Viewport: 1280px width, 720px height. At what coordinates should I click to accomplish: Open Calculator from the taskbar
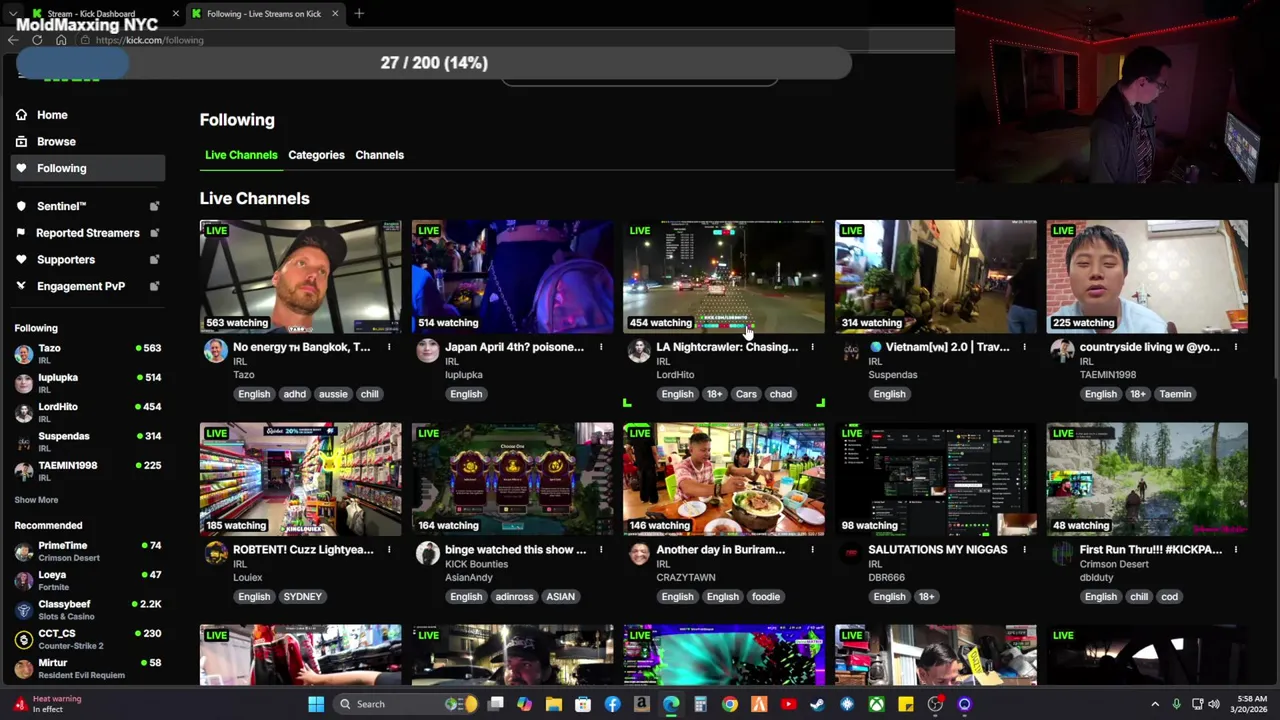[x=700, y=704]
